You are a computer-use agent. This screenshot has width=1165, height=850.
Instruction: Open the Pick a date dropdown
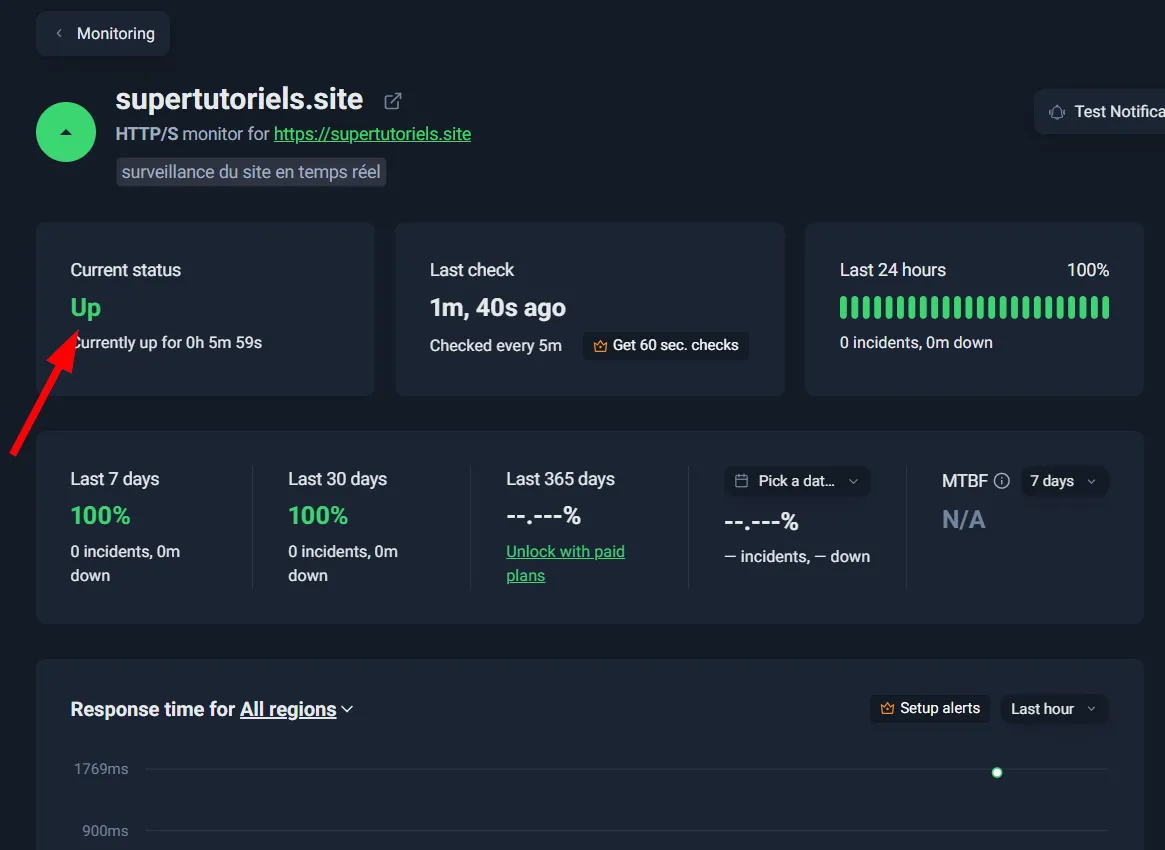tap(796, 481)
